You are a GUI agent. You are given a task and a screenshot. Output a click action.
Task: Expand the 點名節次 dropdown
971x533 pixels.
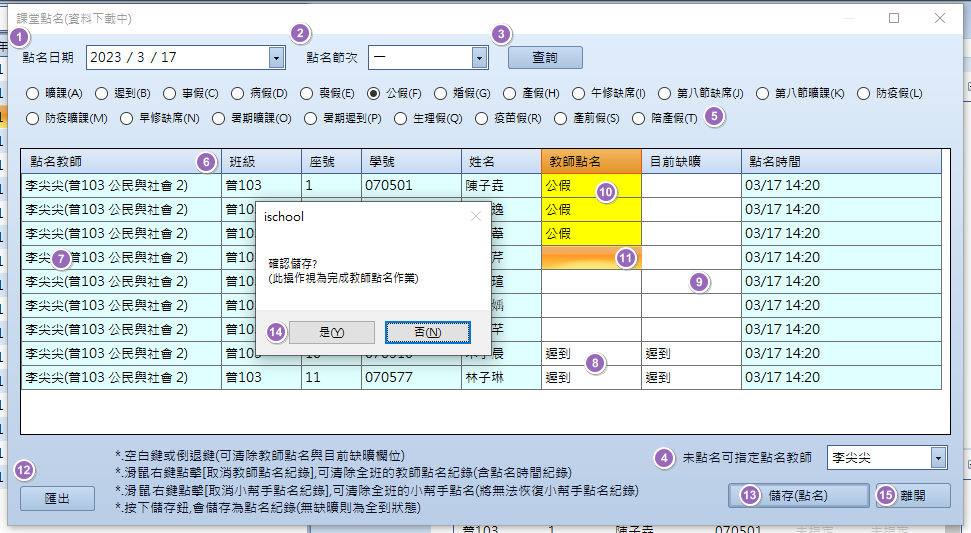pyautogui.click(x=479, y=58)
